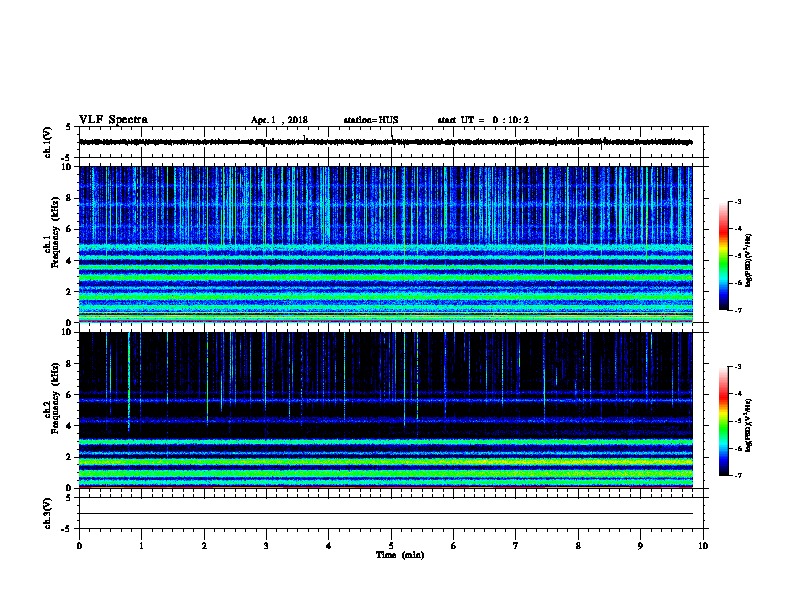792x612 pixels.
Task: Click the "5" voltage tick on ch.1(V) axis
Action: [68, 127]
